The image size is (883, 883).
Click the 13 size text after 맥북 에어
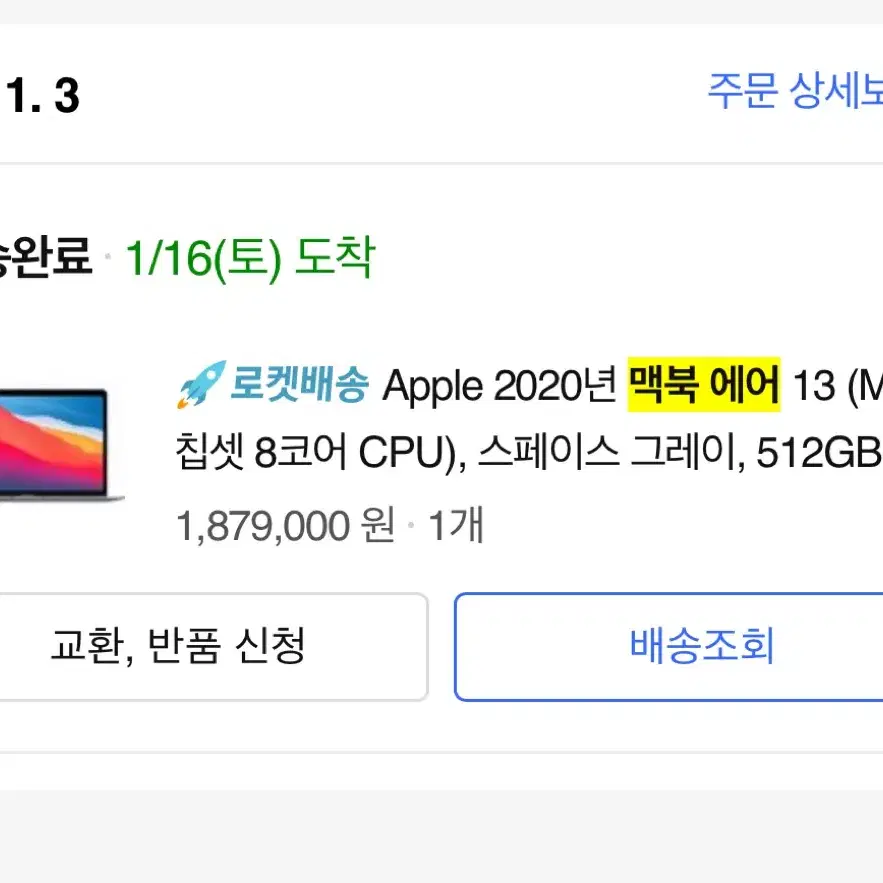point(814,387)
